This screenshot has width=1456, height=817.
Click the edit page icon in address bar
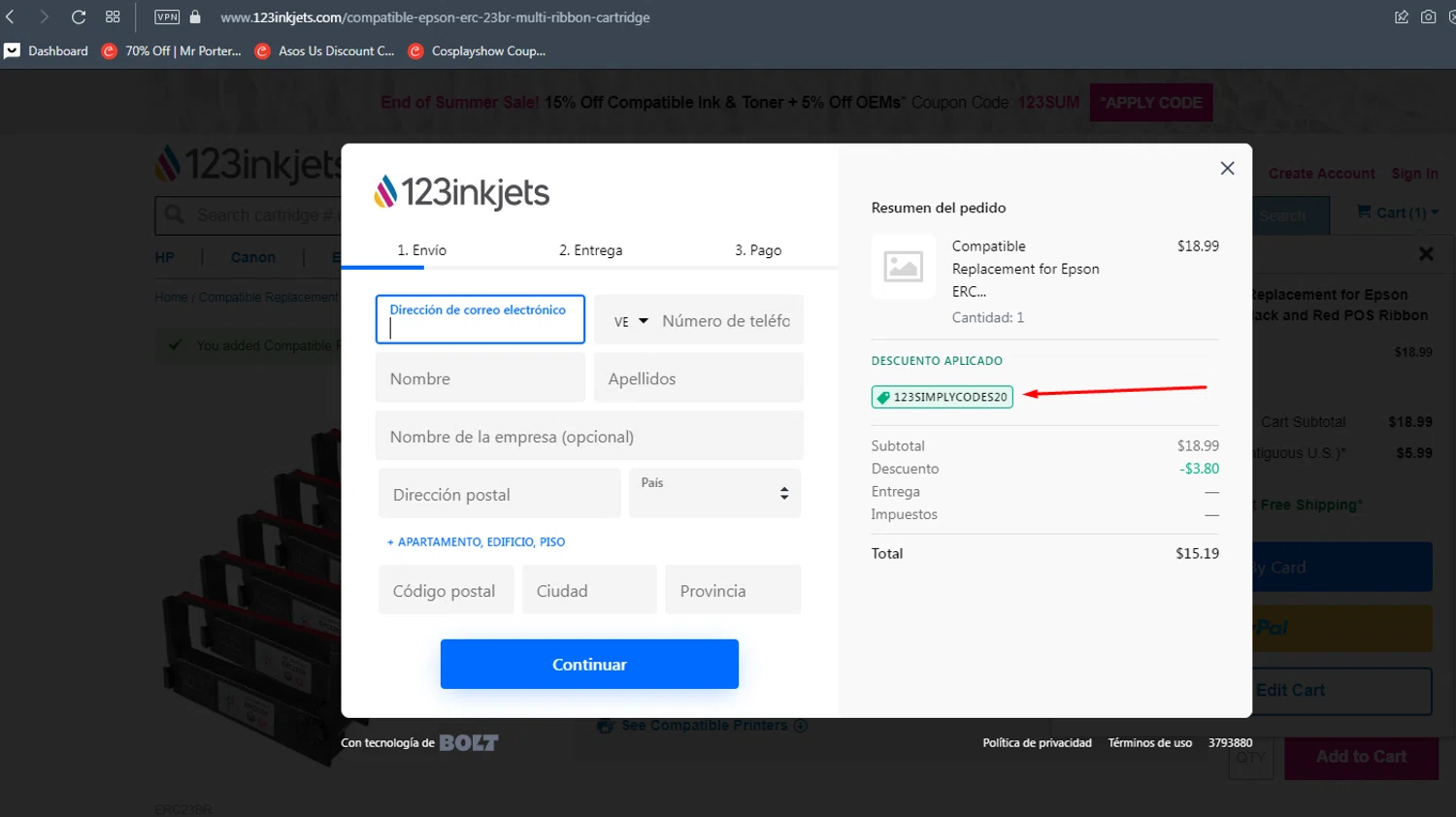(x=1402, y=16)
